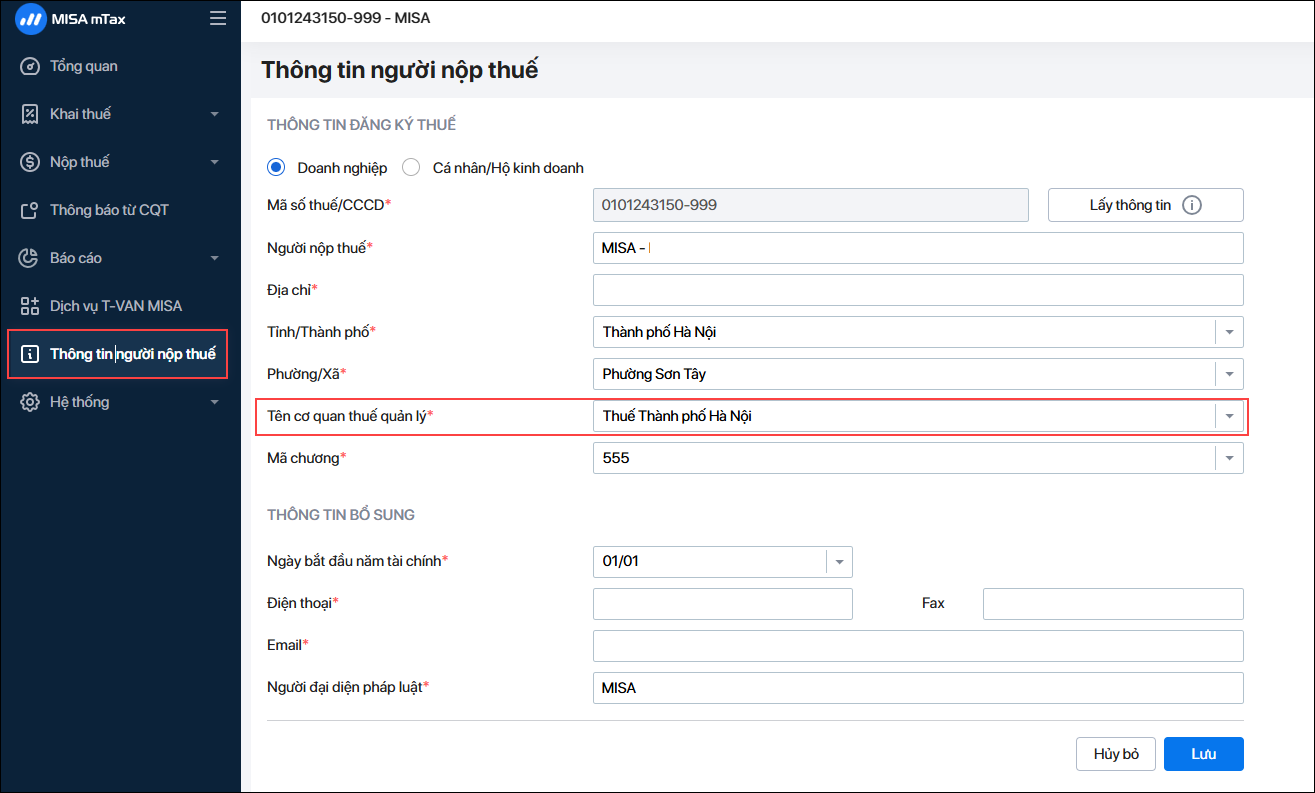Click the Thông báo từ CQT icon
This screenshot has height=793, width=1315.
(x=30, y=210)
